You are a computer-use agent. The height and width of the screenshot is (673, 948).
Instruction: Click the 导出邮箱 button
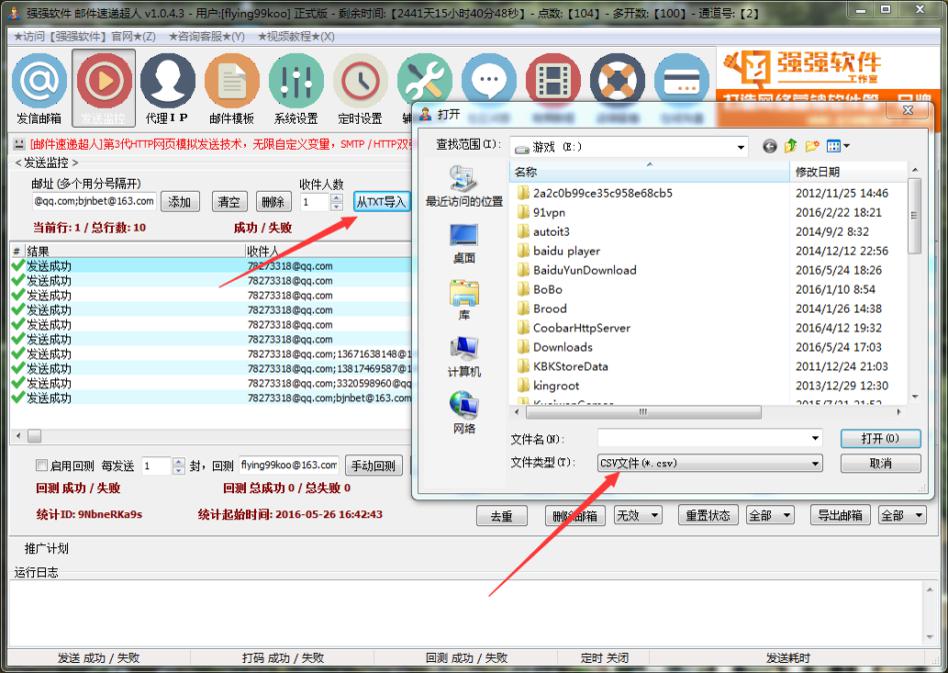(840, 515)
